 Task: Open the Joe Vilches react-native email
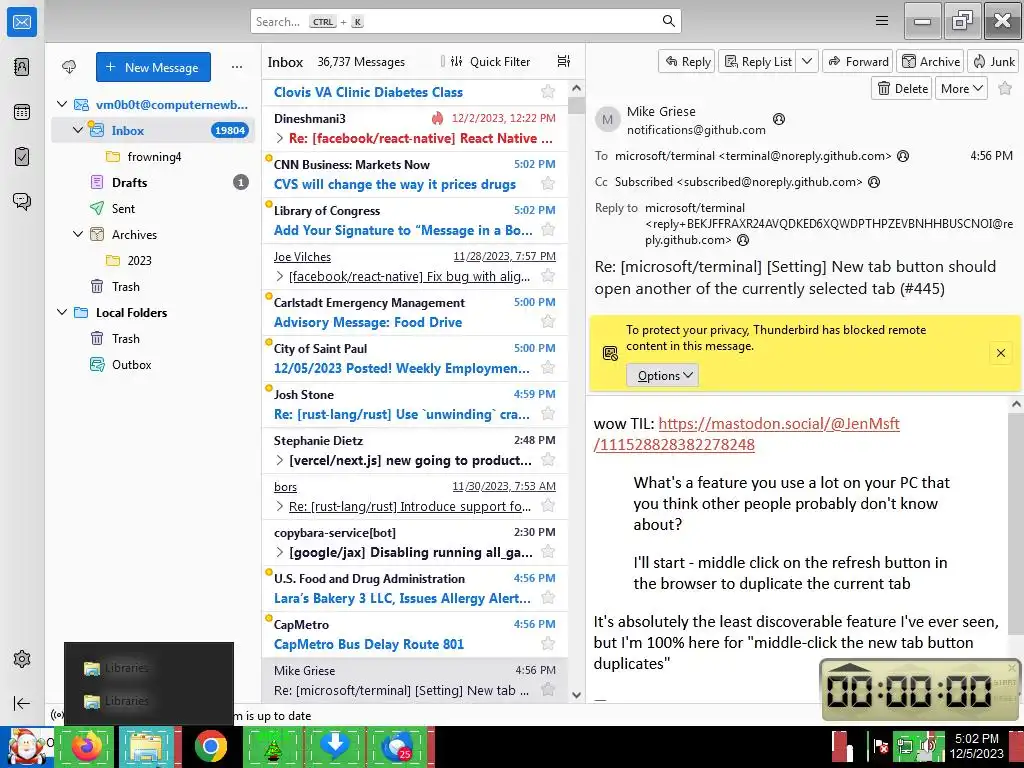(415, 266)
